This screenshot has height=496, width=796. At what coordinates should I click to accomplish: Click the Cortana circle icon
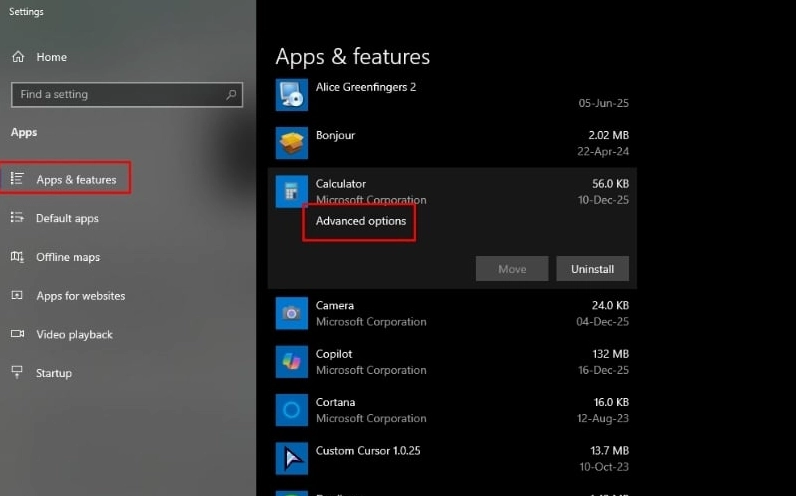pyautogui.click(x=291, y=410)
